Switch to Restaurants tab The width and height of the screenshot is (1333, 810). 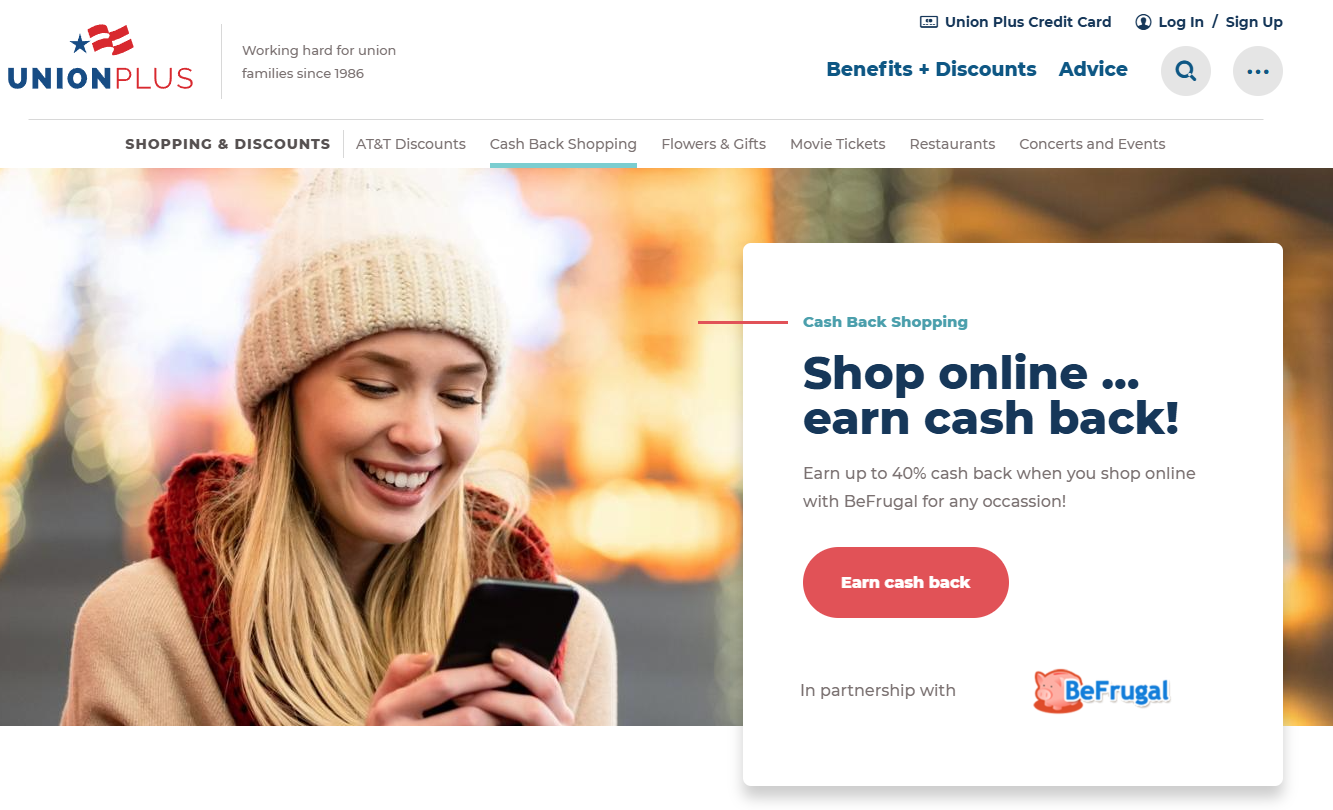[x=952, y=144]
